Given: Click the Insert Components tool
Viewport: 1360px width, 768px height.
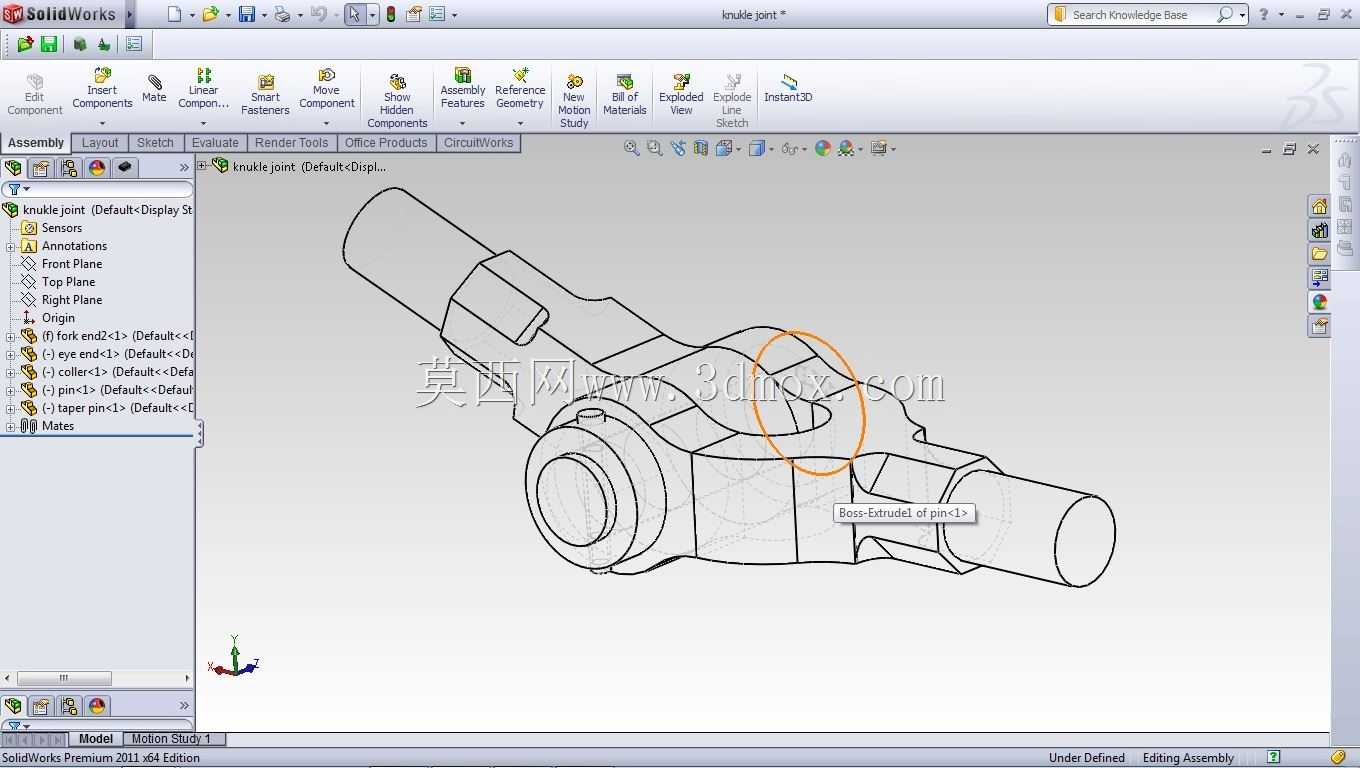Looking at the screenshot, I should coord(102,89).
